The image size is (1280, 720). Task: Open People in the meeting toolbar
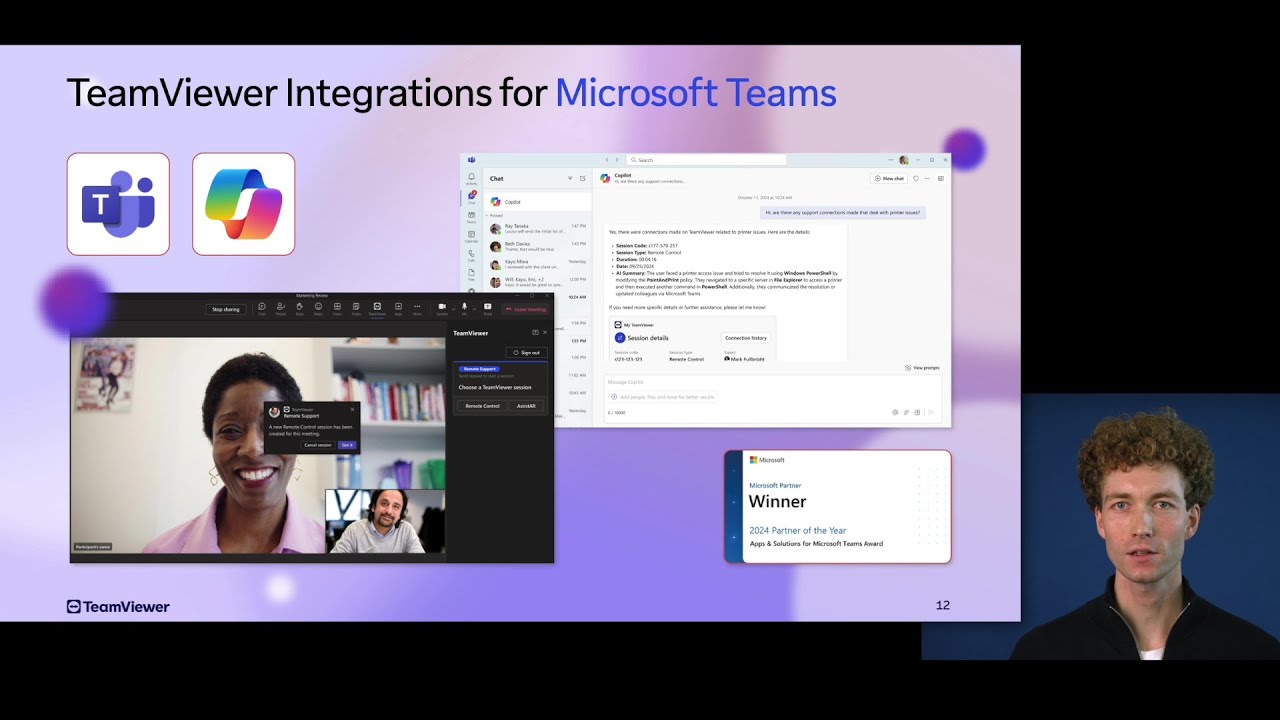pyautogui.click(x=281, y=308)
